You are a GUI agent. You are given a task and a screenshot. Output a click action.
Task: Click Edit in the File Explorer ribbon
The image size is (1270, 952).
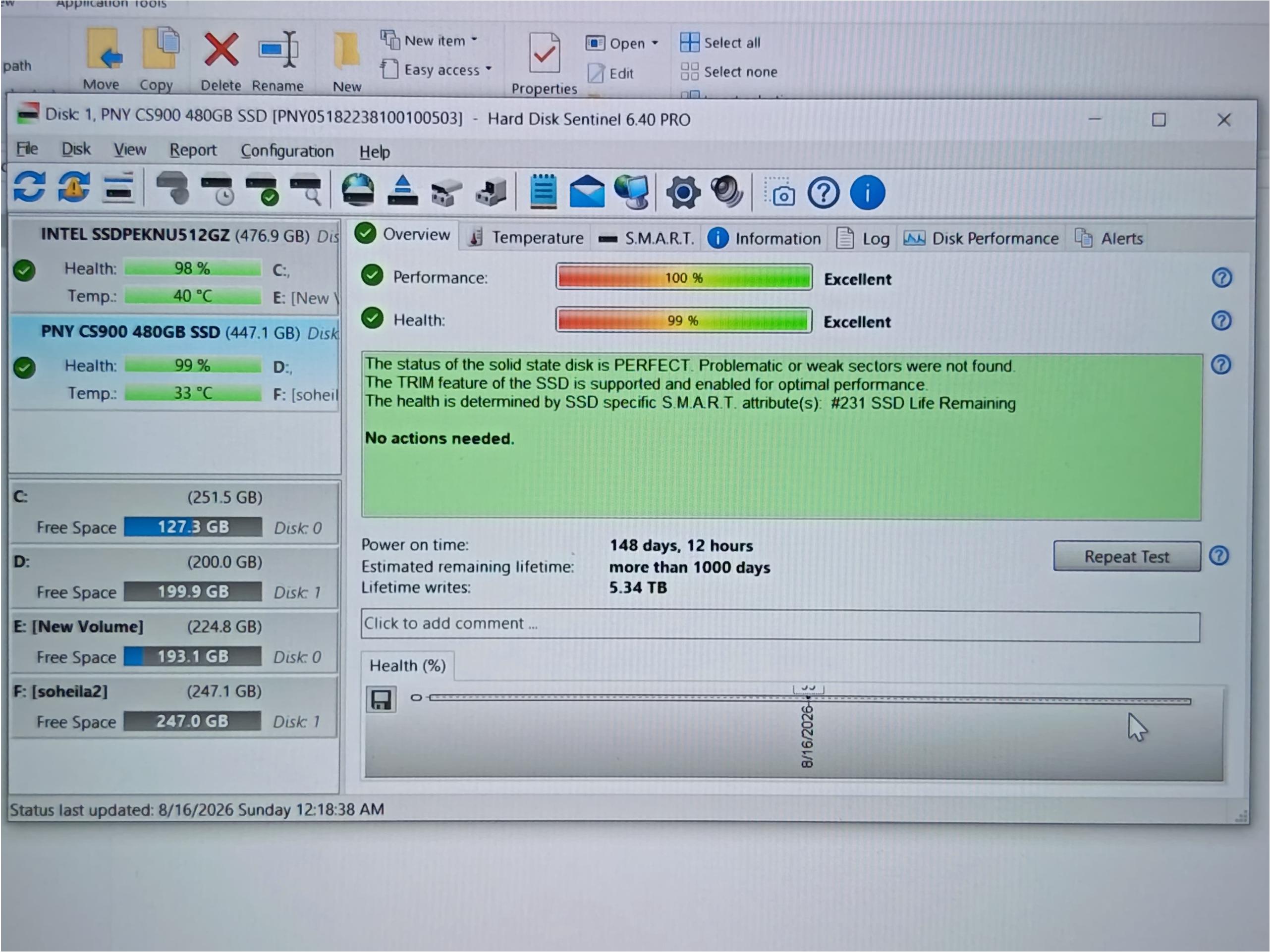(x=610, y=73)
